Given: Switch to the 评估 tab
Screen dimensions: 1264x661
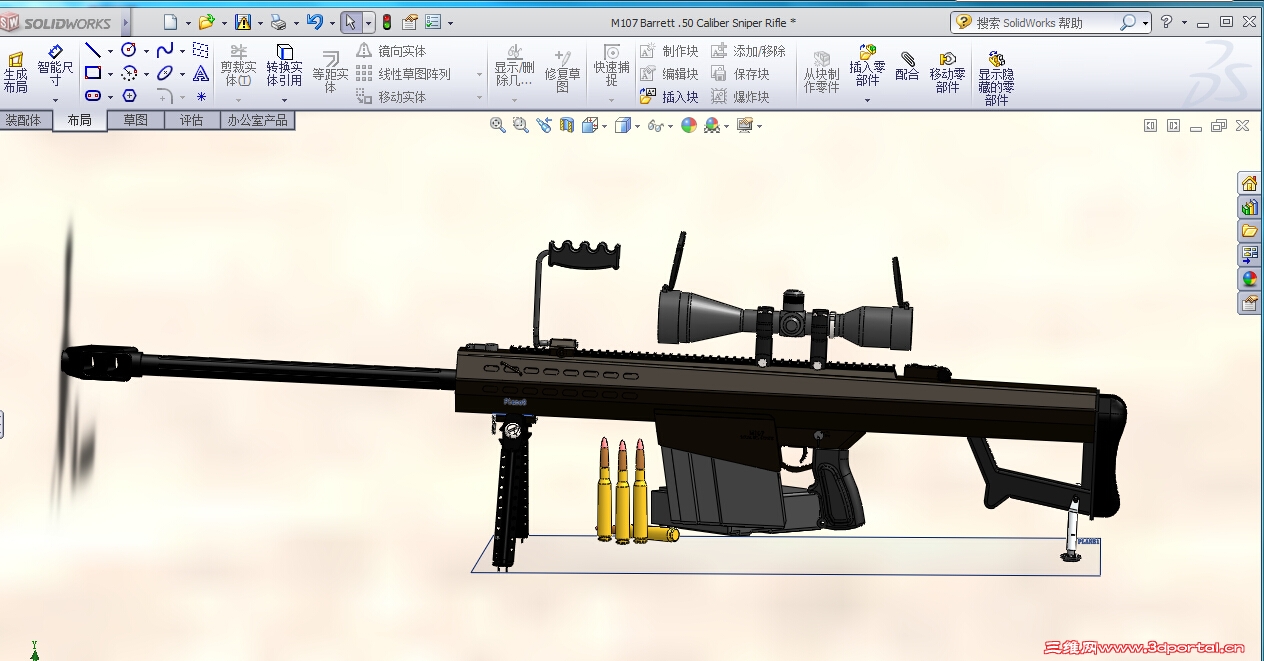Looking at the screenshot, I should (x=191, y=120).
